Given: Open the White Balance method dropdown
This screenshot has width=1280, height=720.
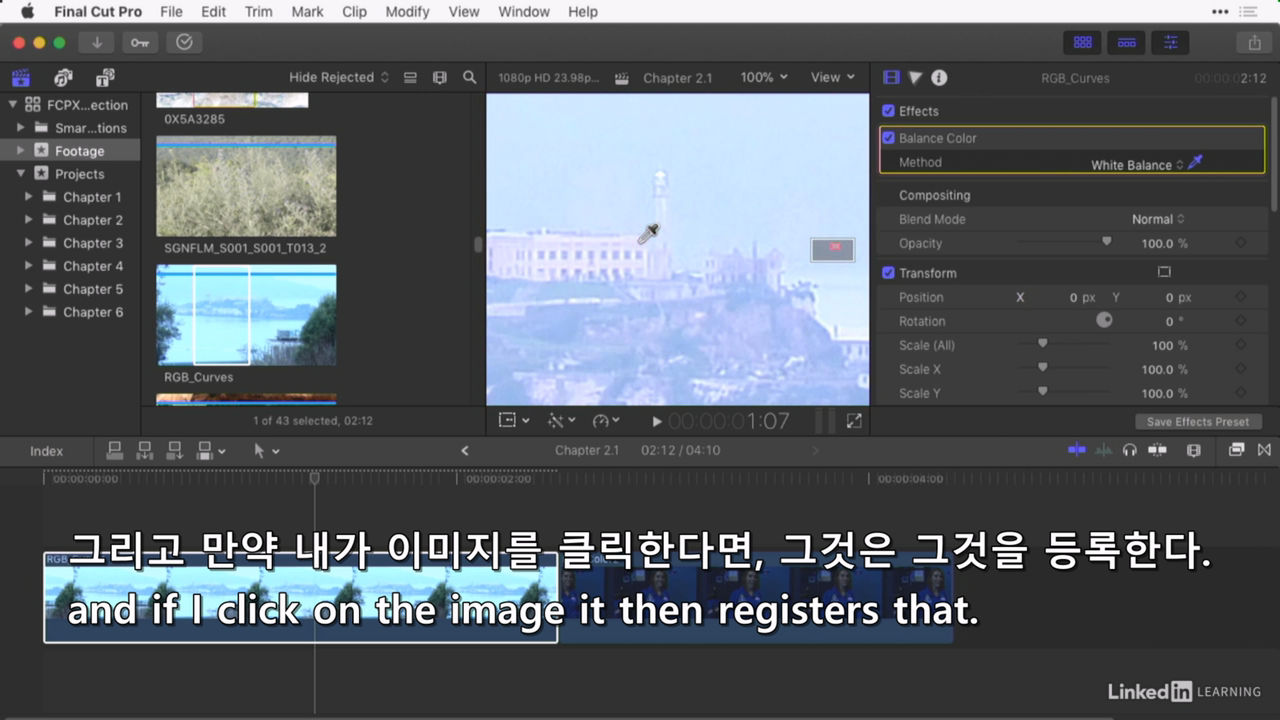Looking at the screenshot, I should pos(1137,165).
